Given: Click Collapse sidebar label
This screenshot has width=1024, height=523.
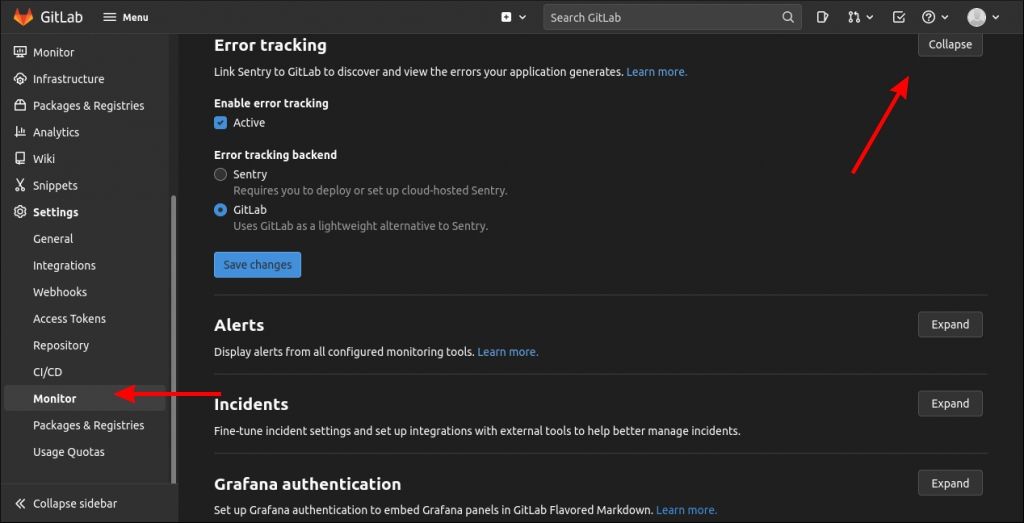Looking at the screenshot, I should click(75, 503).
